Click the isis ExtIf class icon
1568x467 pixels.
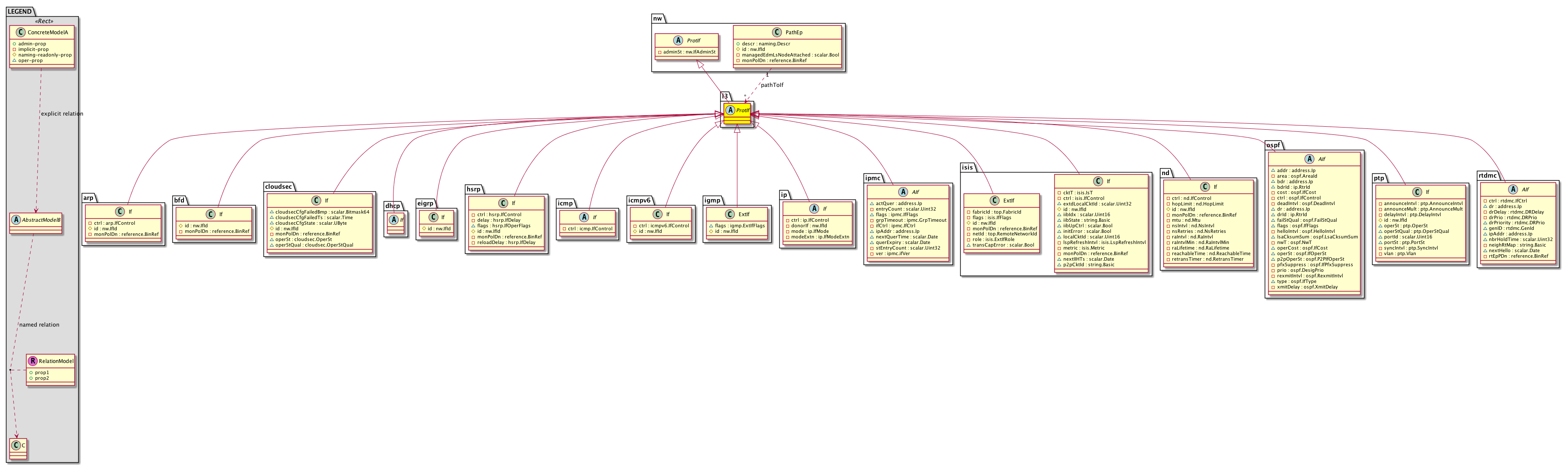tap(994, 200)
